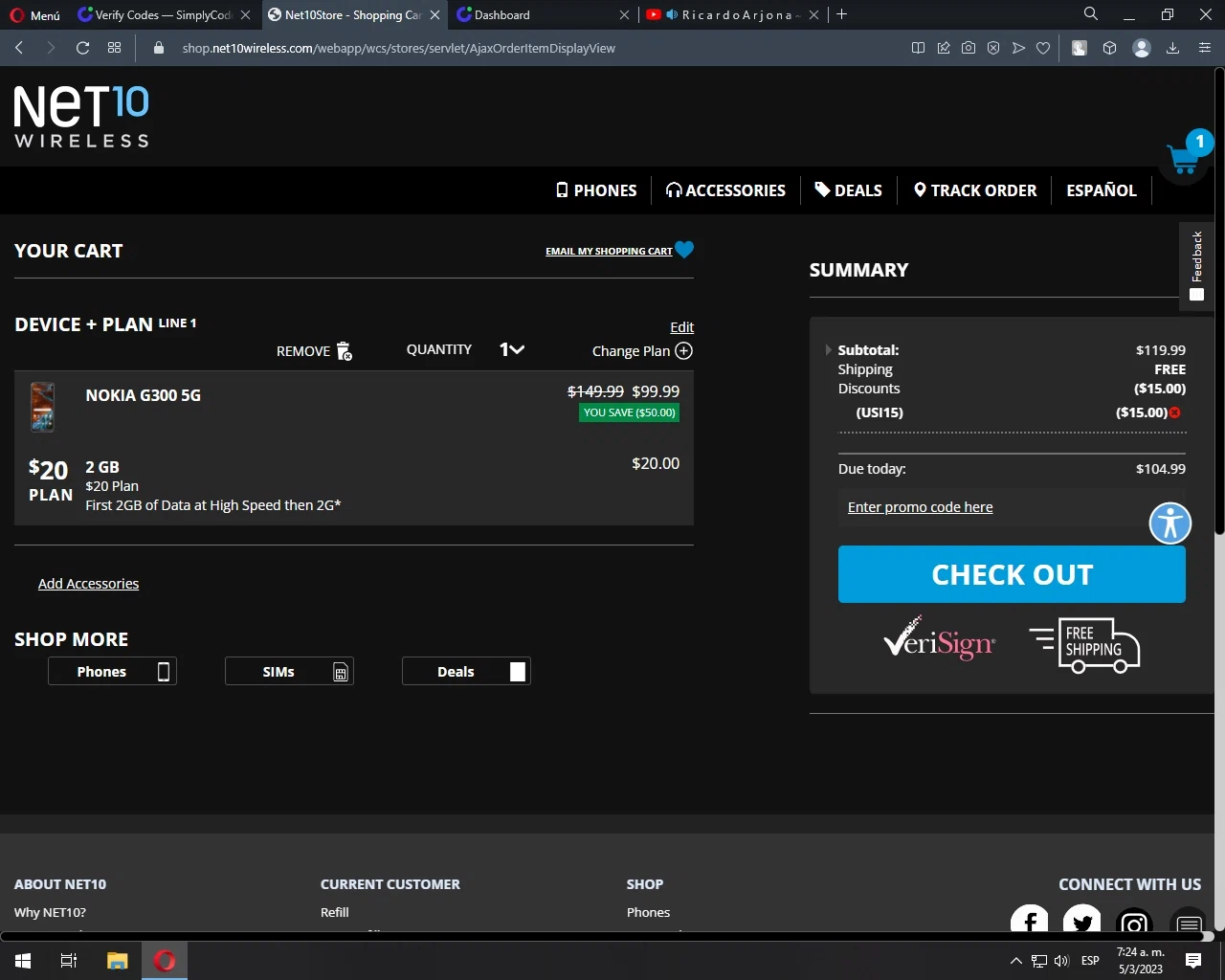Open the browser profile avatar icon
This screenshot has height=980, width=1225.
(1141, 48)
